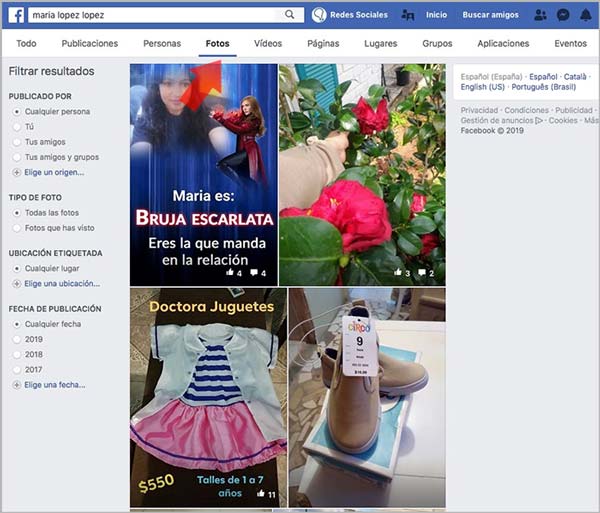
Task: Open the notifications bell icon
Action: point(586,15)
